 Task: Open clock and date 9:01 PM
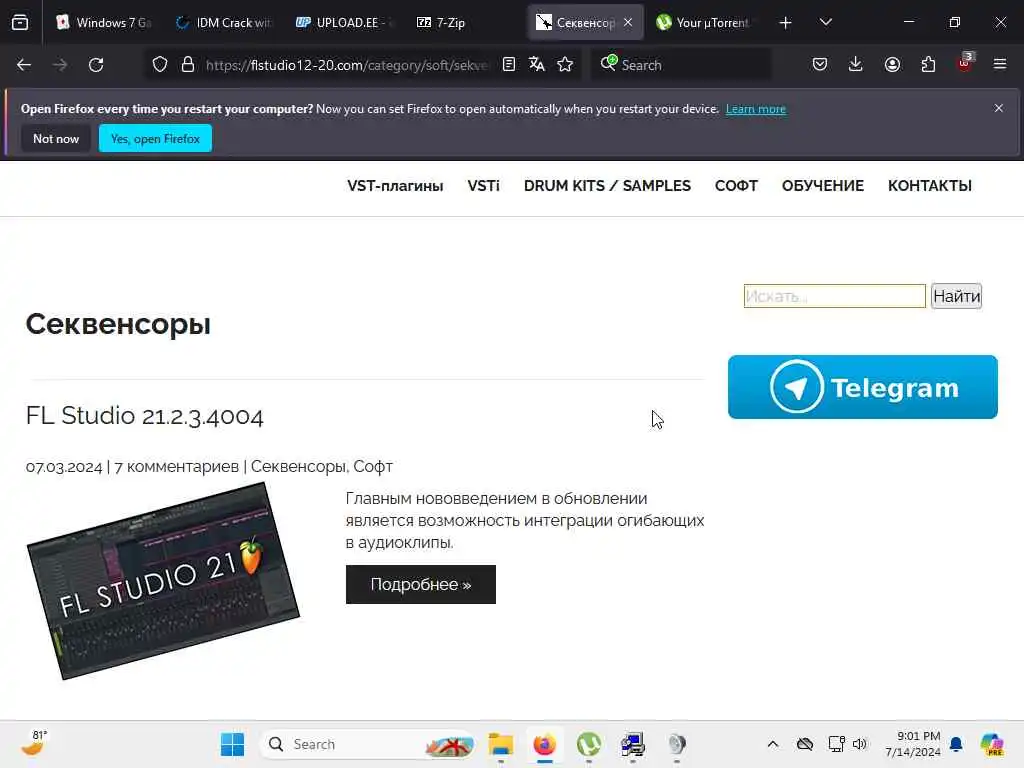coord(913,744)
